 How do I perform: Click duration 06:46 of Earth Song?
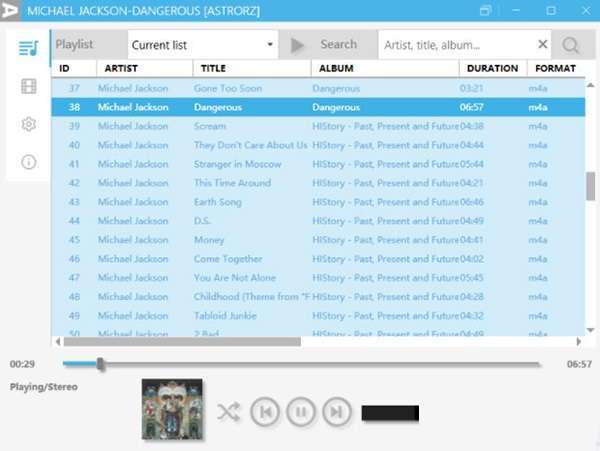point(471,202)
